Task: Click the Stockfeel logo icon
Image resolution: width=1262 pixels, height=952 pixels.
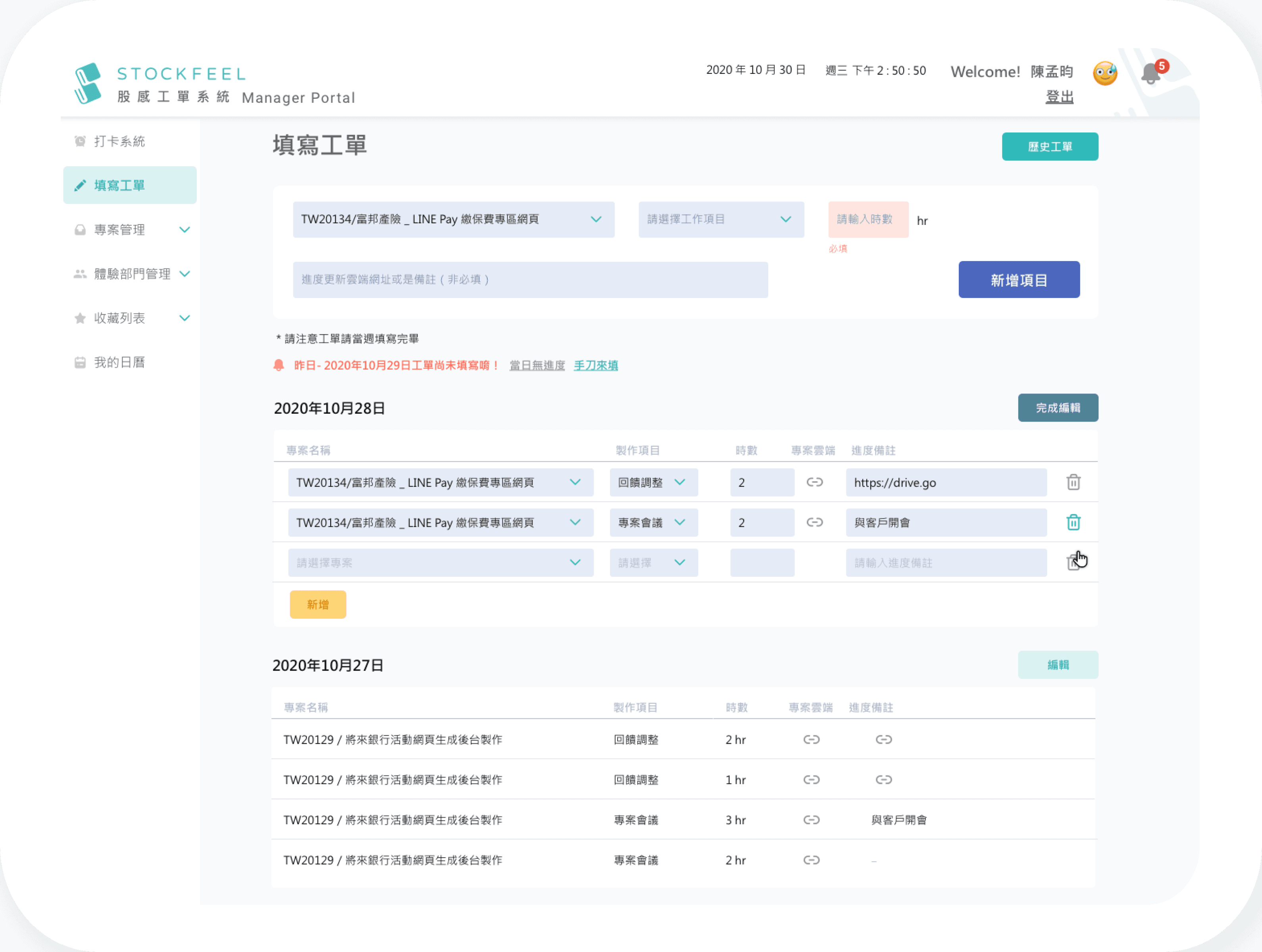Action: pyautogui.click(x=88, y=83)
